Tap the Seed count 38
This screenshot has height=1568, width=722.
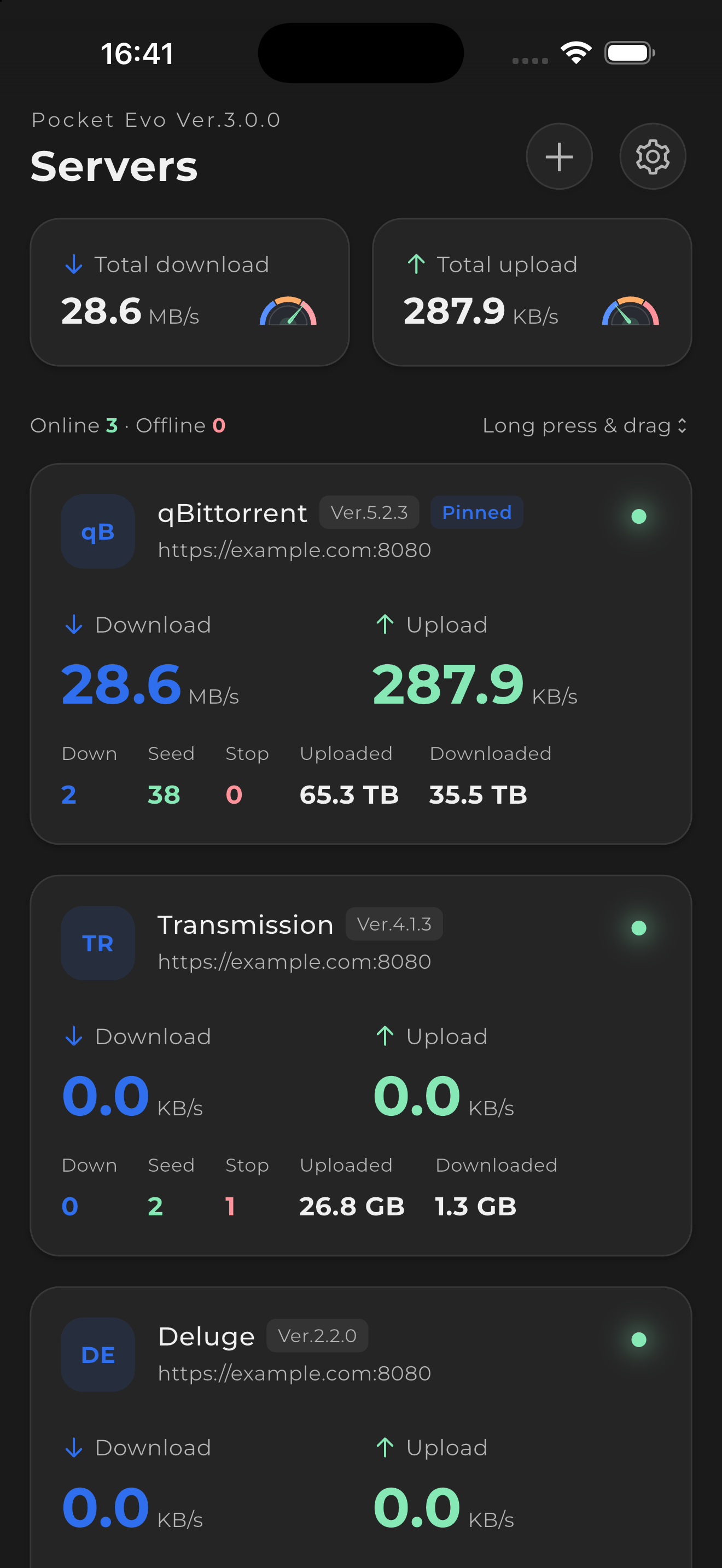[x=164, y=794]
